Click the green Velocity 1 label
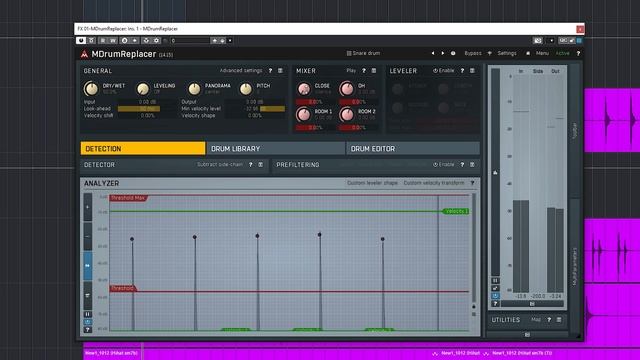 456,211
